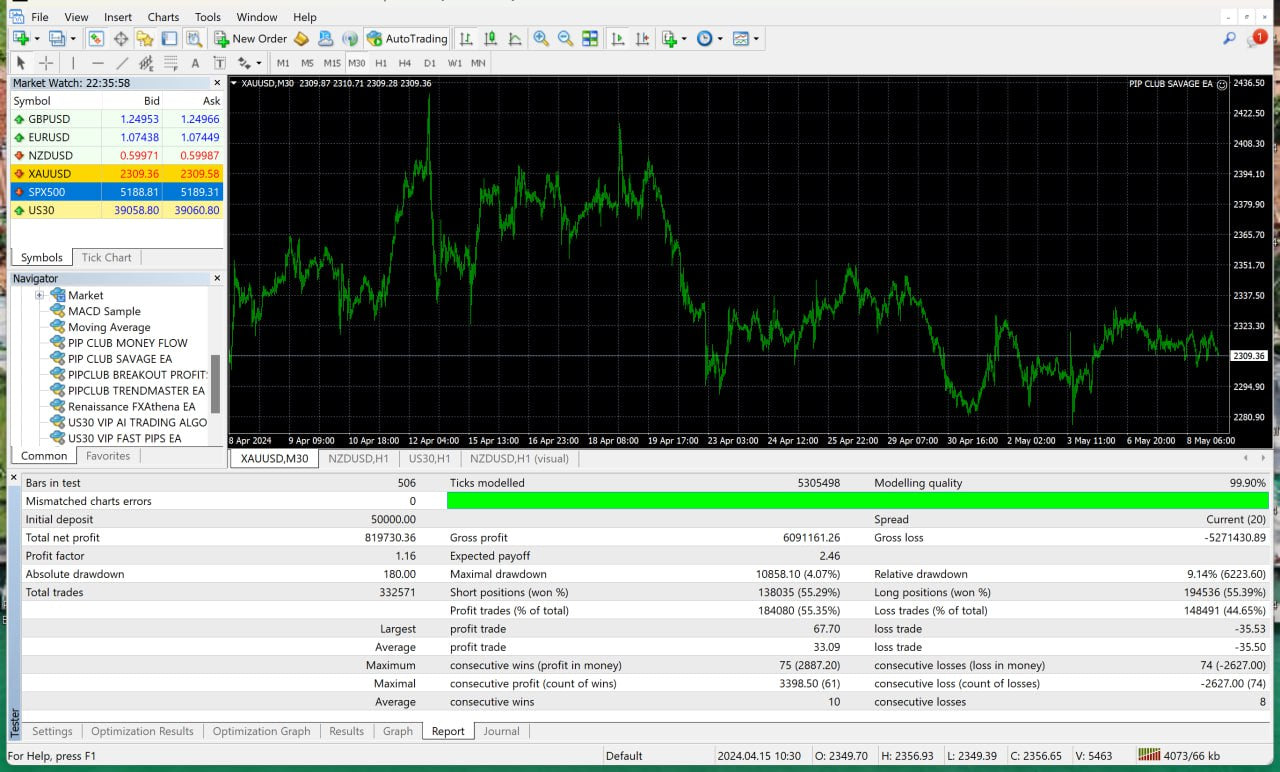Select the Vertical Line drawing tool
This screenshot has height=772, width=1280.
(73, 63)
